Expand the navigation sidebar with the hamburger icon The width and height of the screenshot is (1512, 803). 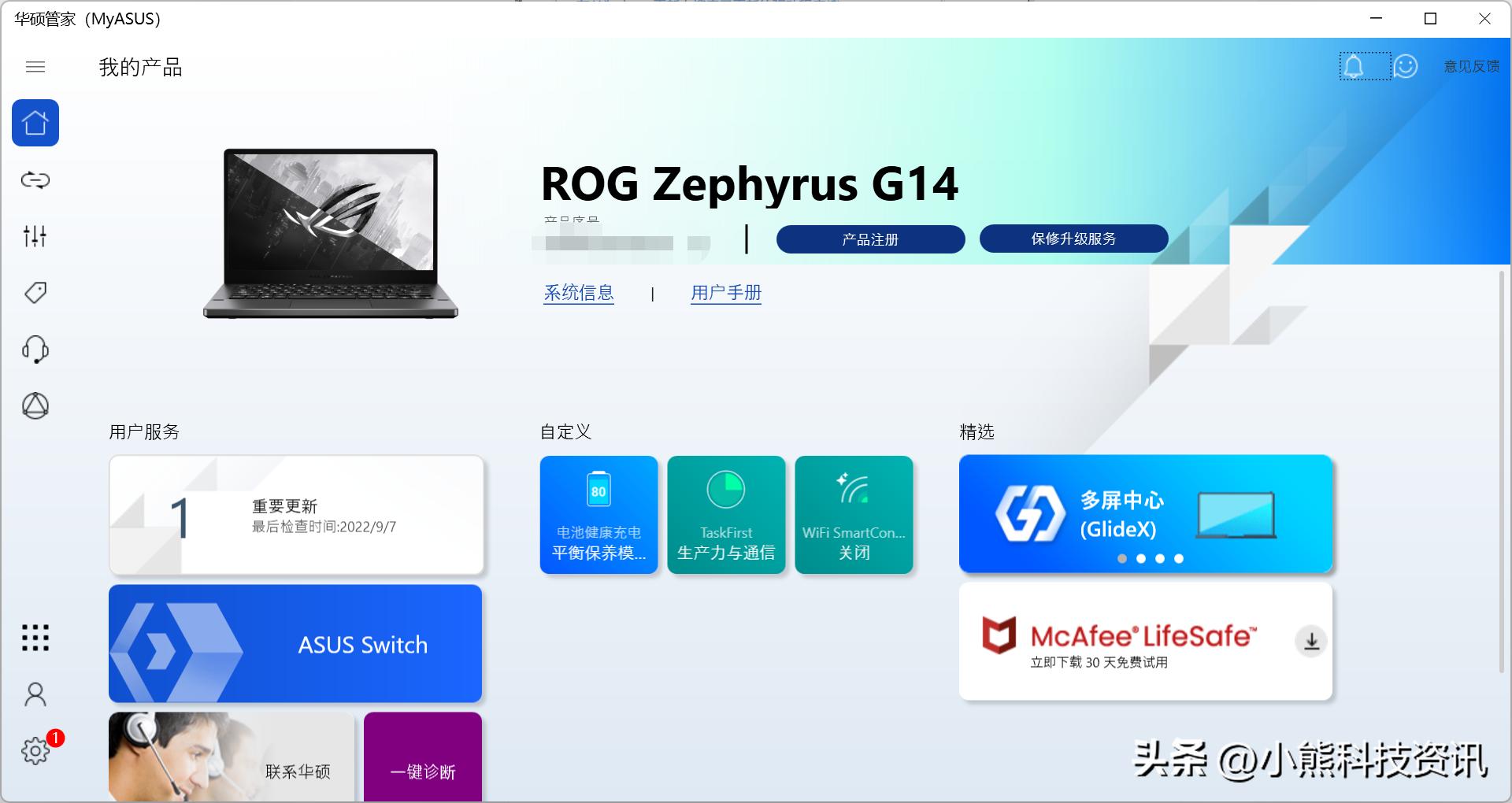tap(35, 68)
